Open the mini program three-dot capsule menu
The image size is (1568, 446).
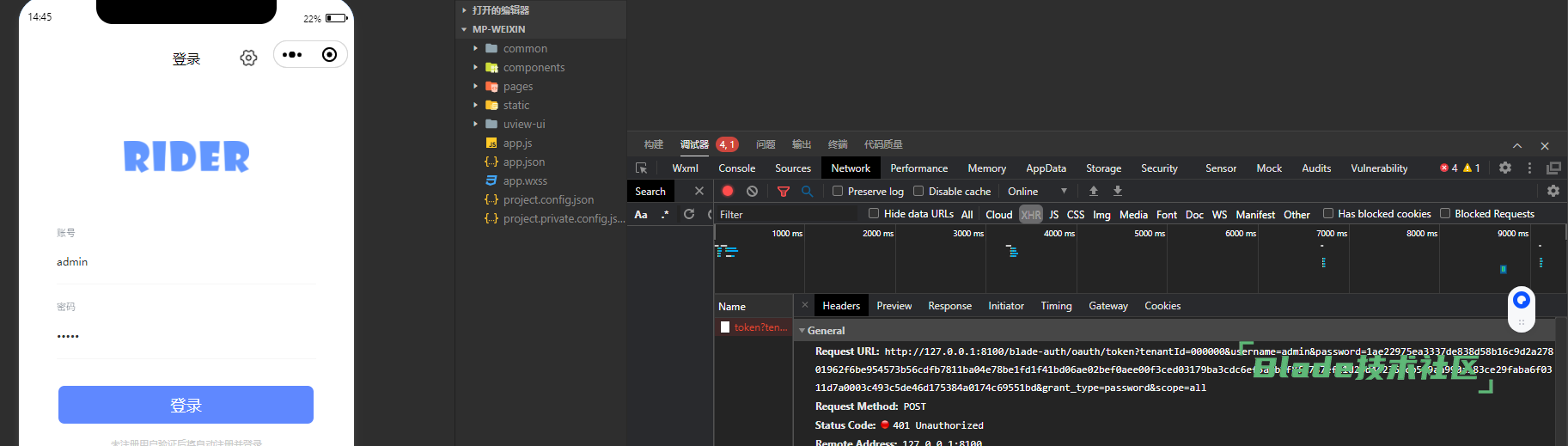(292, 55)
